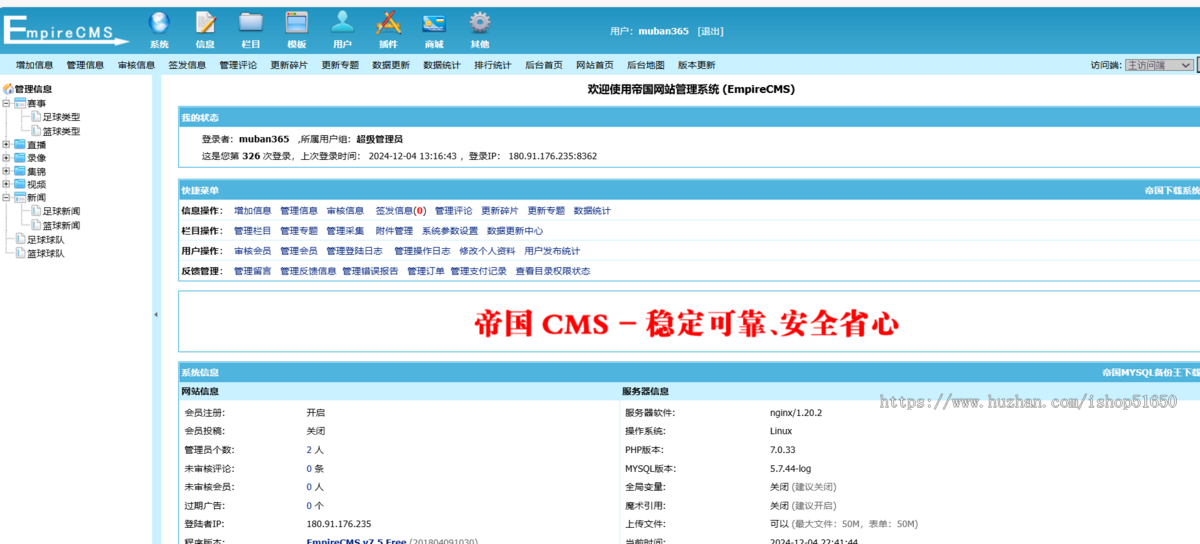Click the EmpireCMS logo

click(x=66, y=29)
